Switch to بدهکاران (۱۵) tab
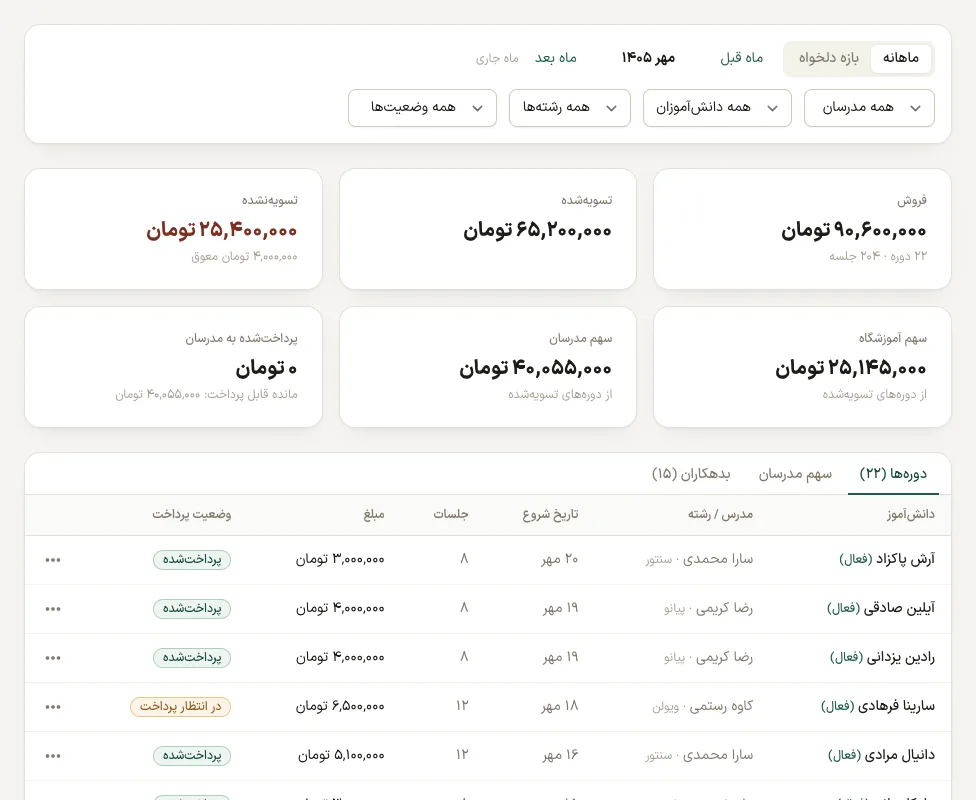The height and width of the screenshot is (800, 976). pyautogui.click(x=691, y=474)
